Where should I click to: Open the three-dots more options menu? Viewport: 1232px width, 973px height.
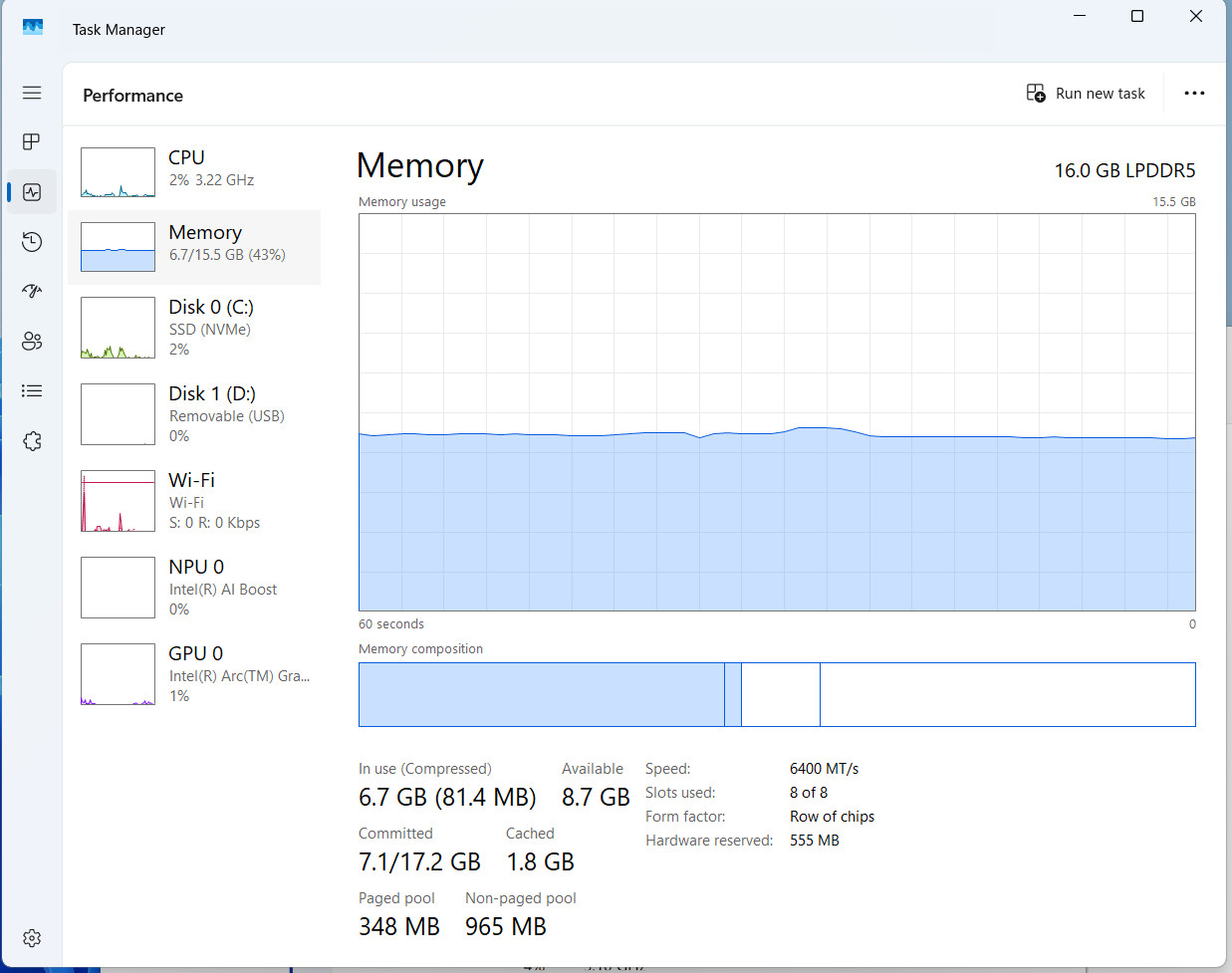point(1194,93)
